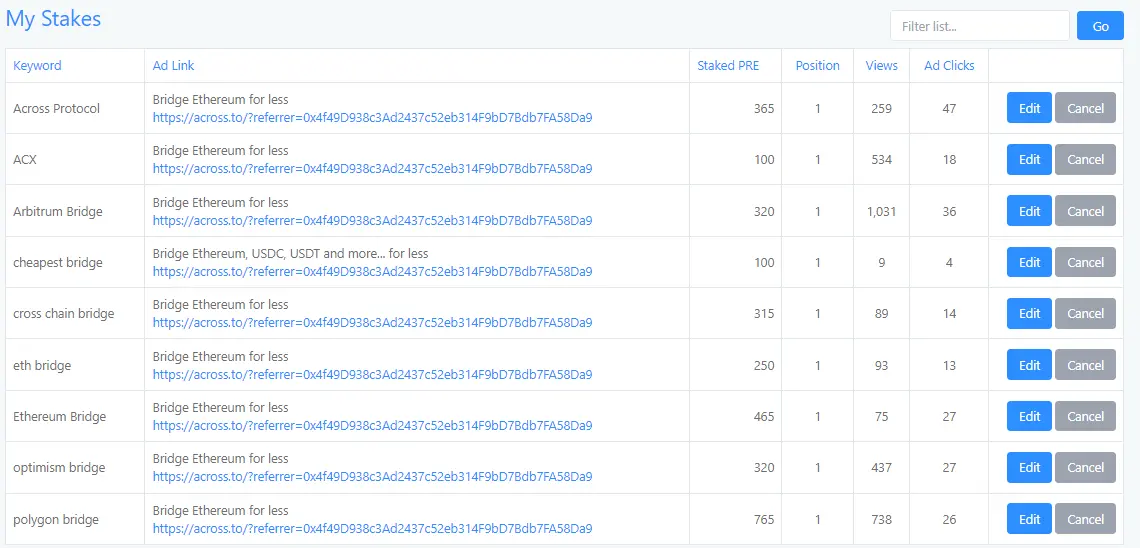Cancel the Across Protocol stake
Image resolution: width=1140 pixels, height=548 pixels.
pos(1085,108)
